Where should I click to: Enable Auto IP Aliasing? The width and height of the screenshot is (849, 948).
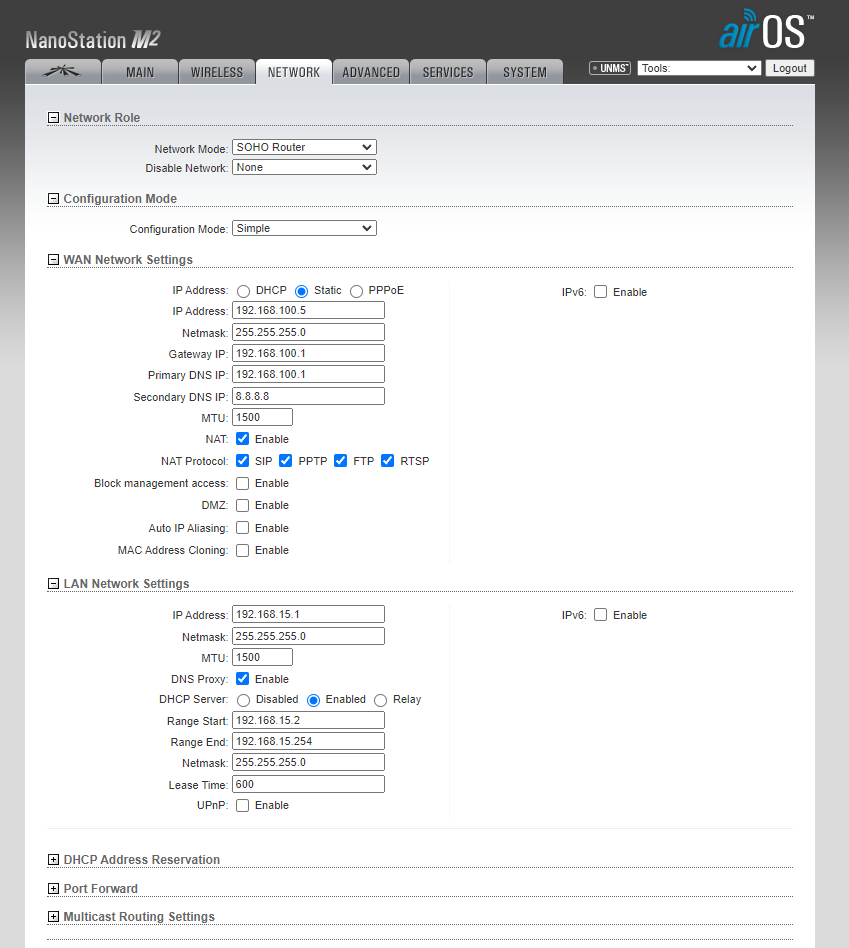tap(242, 528)
